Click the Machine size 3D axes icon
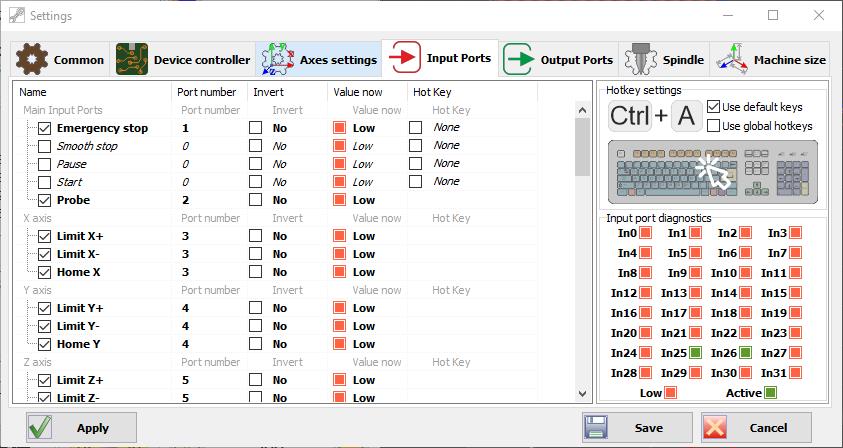 [732, 59]
